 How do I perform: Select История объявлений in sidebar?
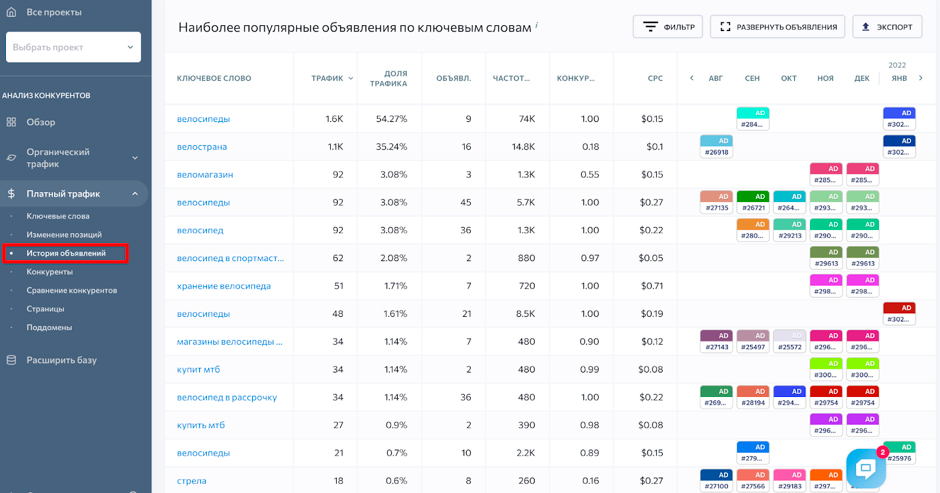tap(65, 253)
